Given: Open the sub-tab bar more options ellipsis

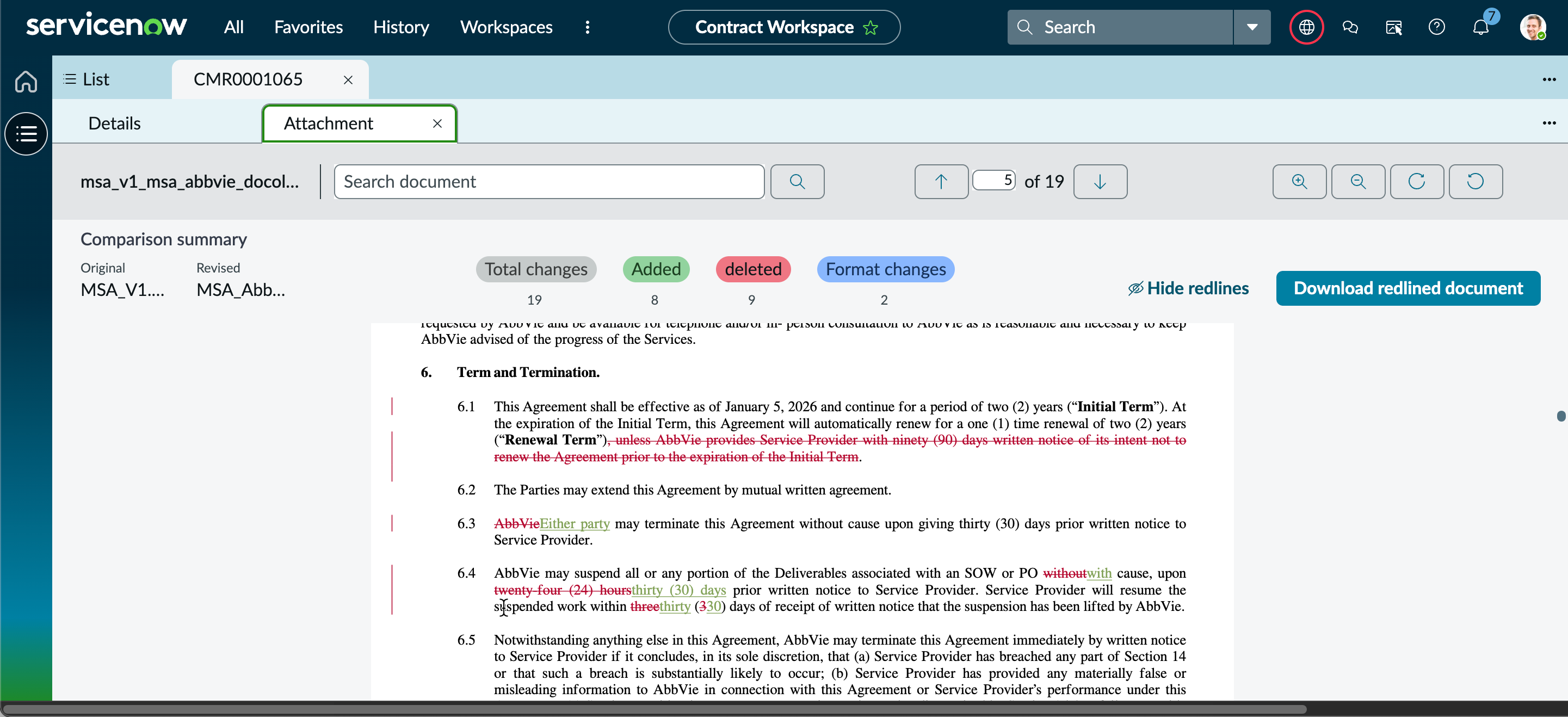Looking at the screenshot, I should [x=1549, y=123].
